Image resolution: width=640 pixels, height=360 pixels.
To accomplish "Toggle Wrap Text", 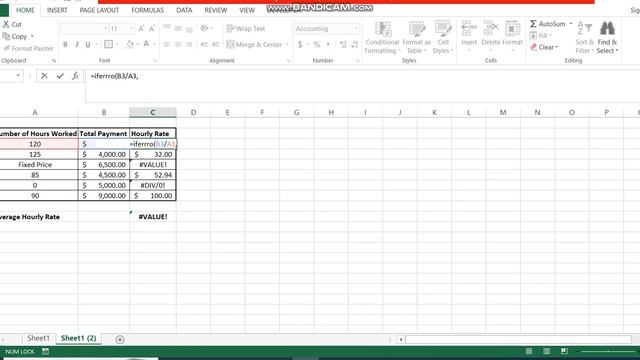I will click(x=246, y=29).
